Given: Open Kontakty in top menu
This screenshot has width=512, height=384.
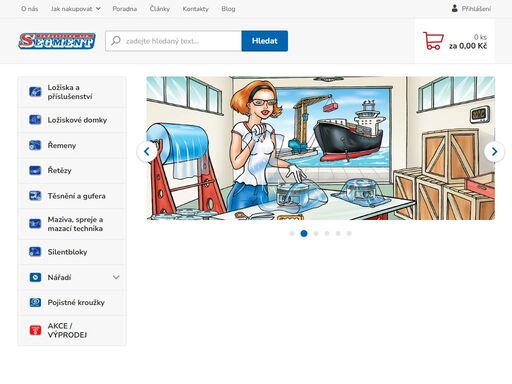Looking at the screenshot, I should click(195, 9).
